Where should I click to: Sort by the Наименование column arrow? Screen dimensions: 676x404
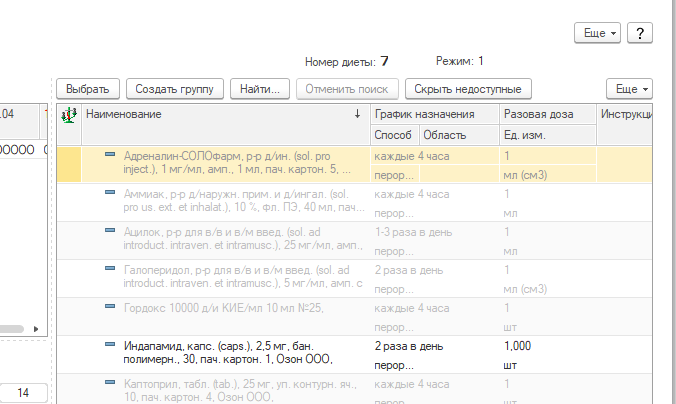pos(357,115)
